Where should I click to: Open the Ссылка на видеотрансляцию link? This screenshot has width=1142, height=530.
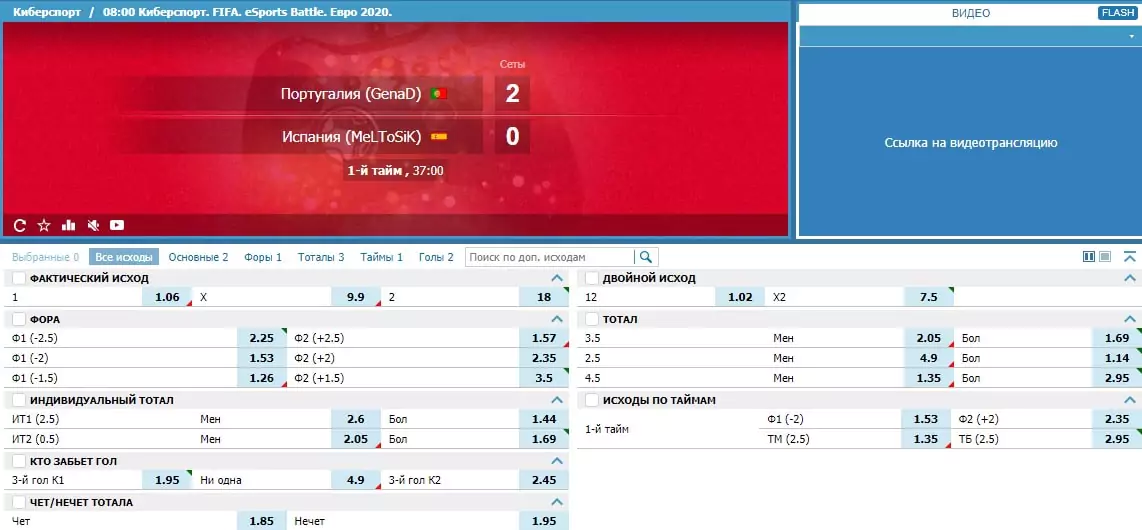coord(971,143)
